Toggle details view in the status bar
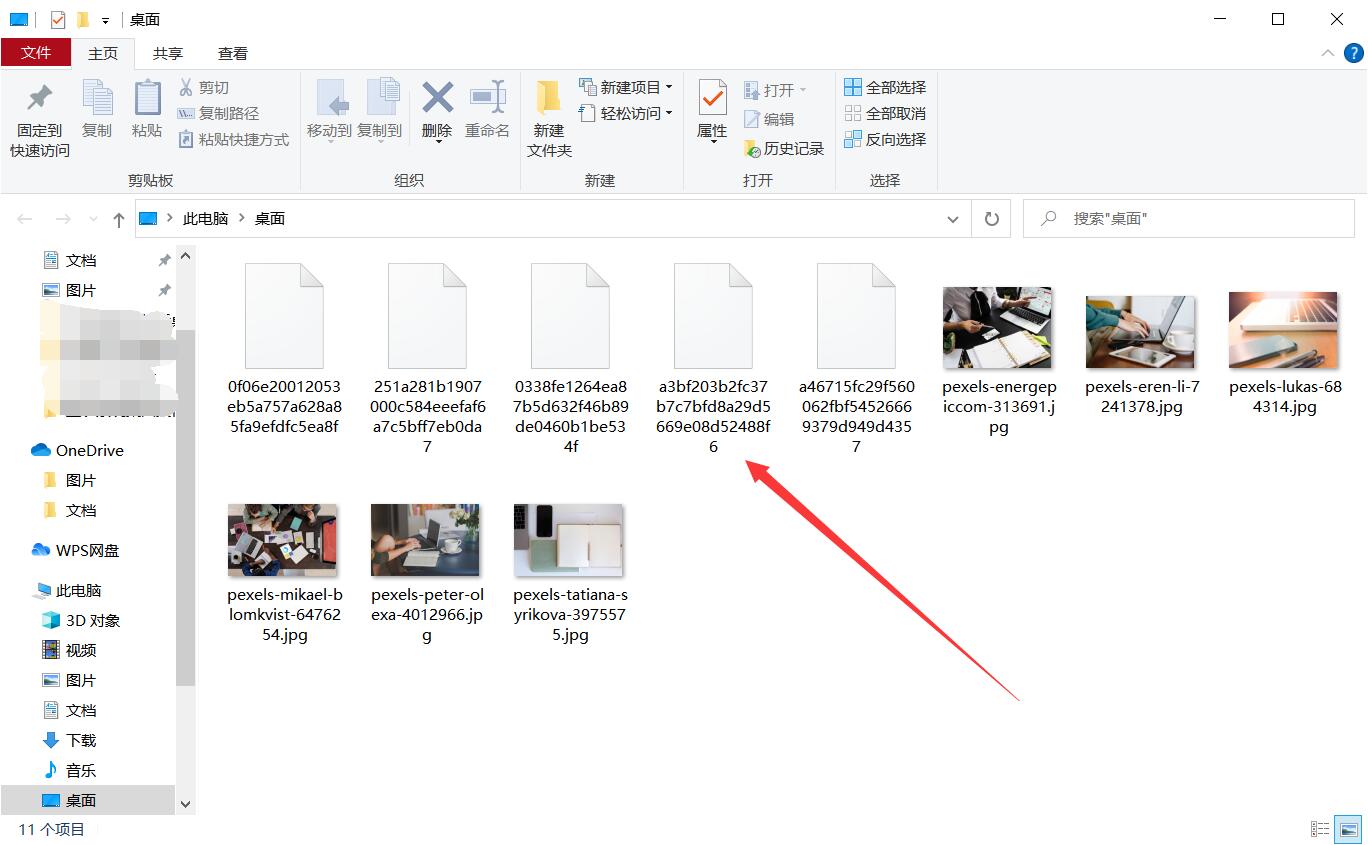 (1318, 829)
